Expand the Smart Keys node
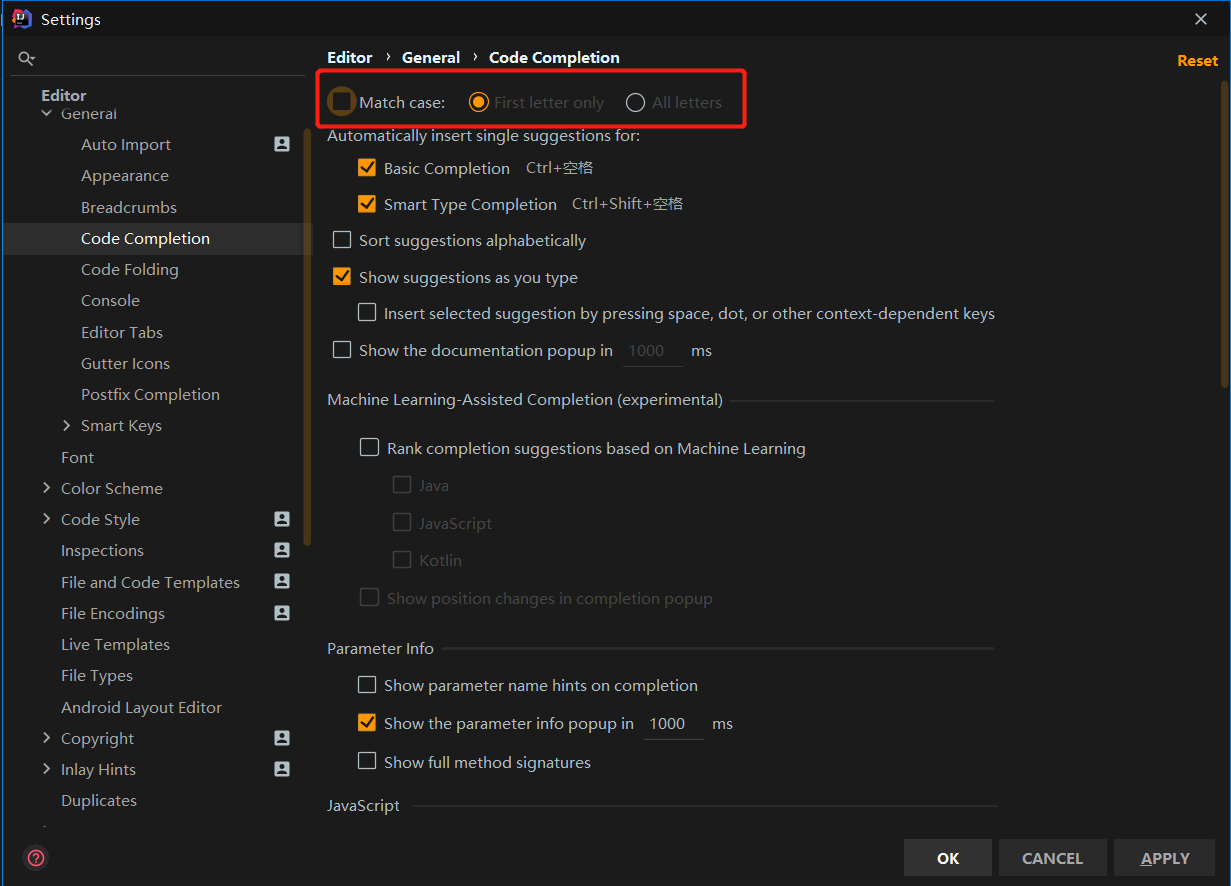This screenshot has height=886, width=1231. pyautogui.click(x=67, y=426)
